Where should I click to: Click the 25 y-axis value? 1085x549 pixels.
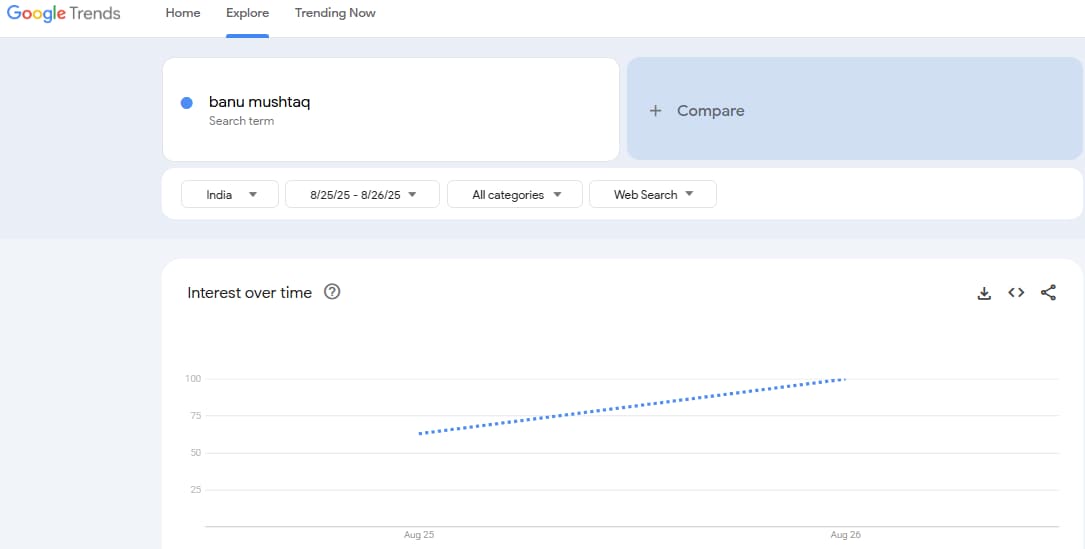[195, 490]
